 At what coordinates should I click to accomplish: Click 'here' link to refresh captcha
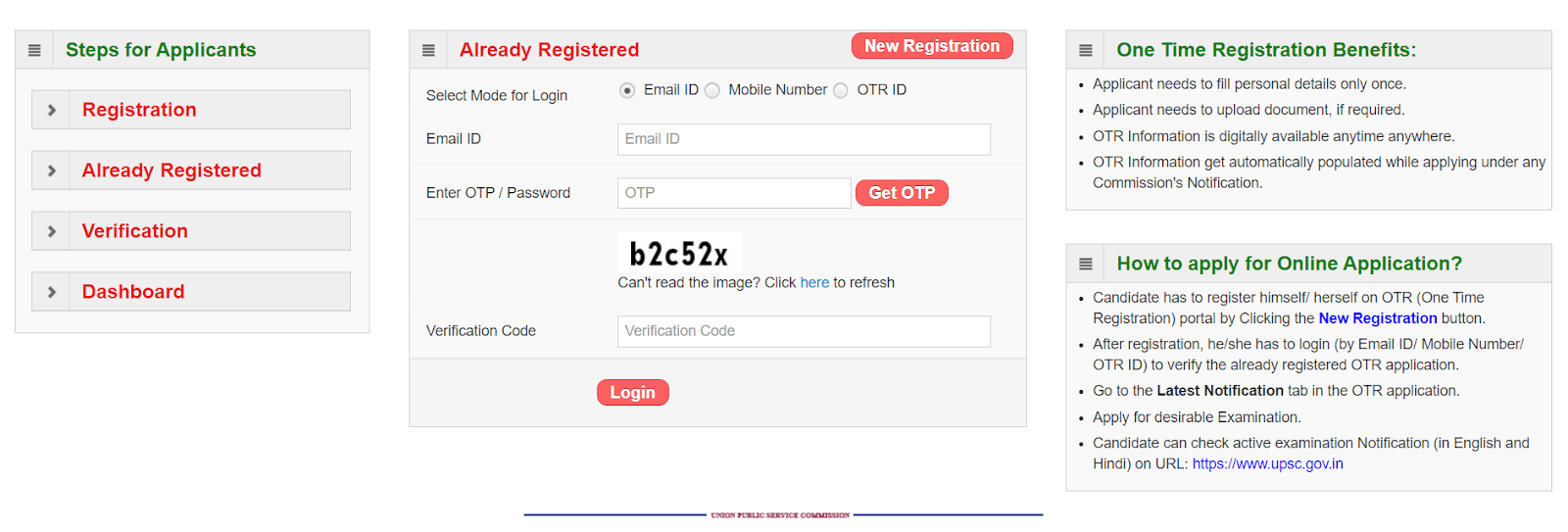point(814,282)
